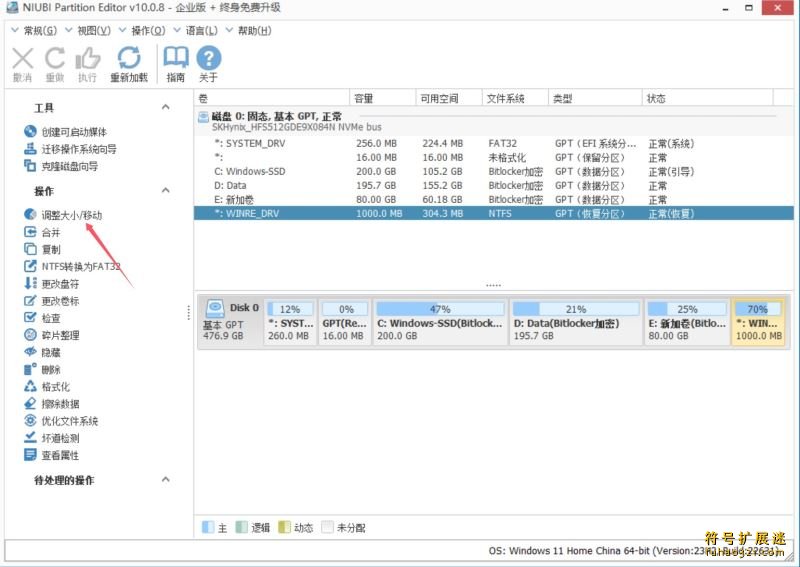Select Convert NTFS to FAT32 operation
This screenshot has width=800, height=567.
(72, 266)
